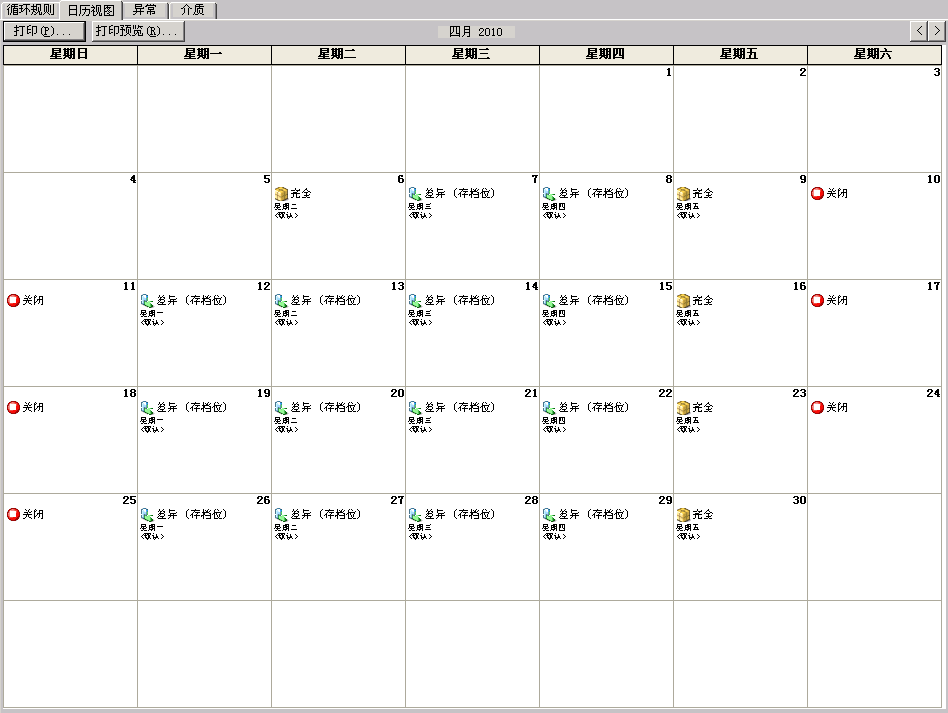Image resolution: width=948 pixels, height=713 pixels.
Task: Select 完全 text on April 30
Action: tap(703, 515)
